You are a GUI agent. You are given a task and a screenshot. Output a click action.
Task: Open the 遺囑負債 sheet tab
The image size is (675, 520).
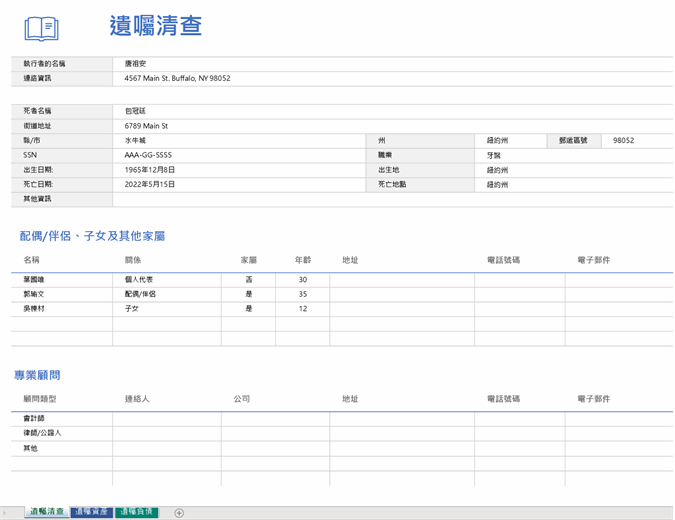click(136, 512)
